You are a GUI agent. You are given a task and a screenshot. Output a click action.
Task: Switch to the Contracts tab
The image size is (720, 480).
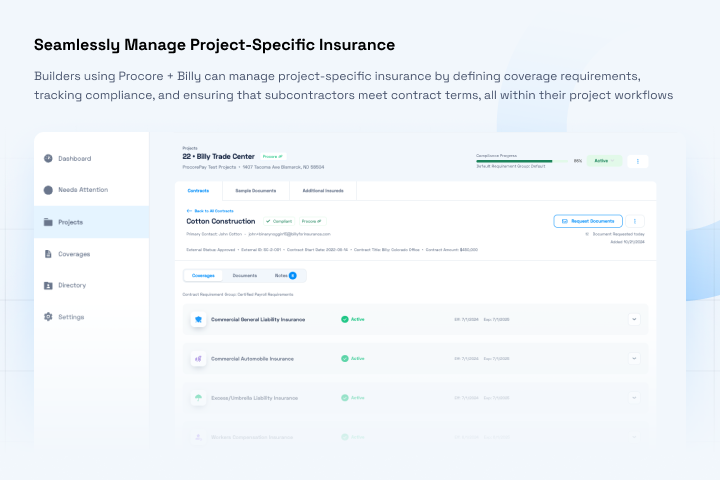(198, 191)
